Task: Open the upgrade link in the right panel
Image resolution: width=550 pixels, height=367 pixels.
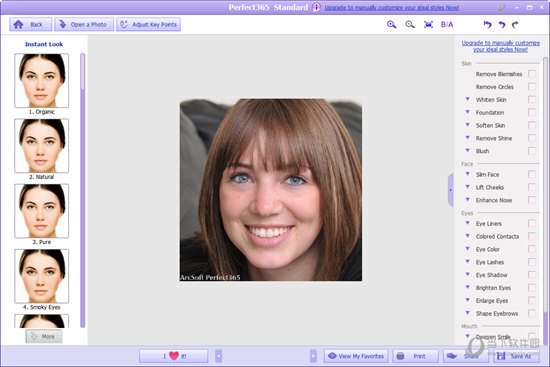Action: click(x=501, y=46)
